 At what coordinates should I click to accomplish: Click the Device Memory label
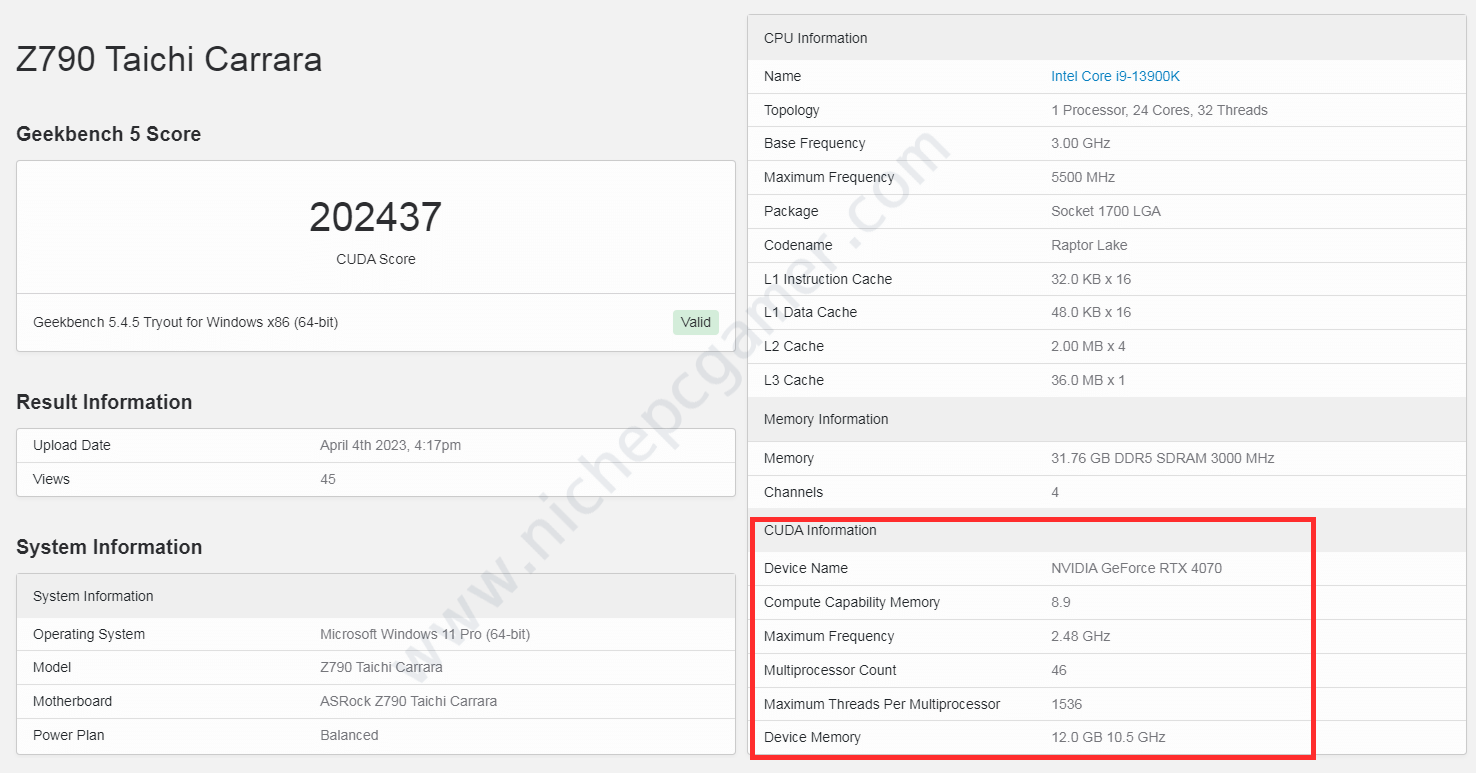(x=812, y=737)
